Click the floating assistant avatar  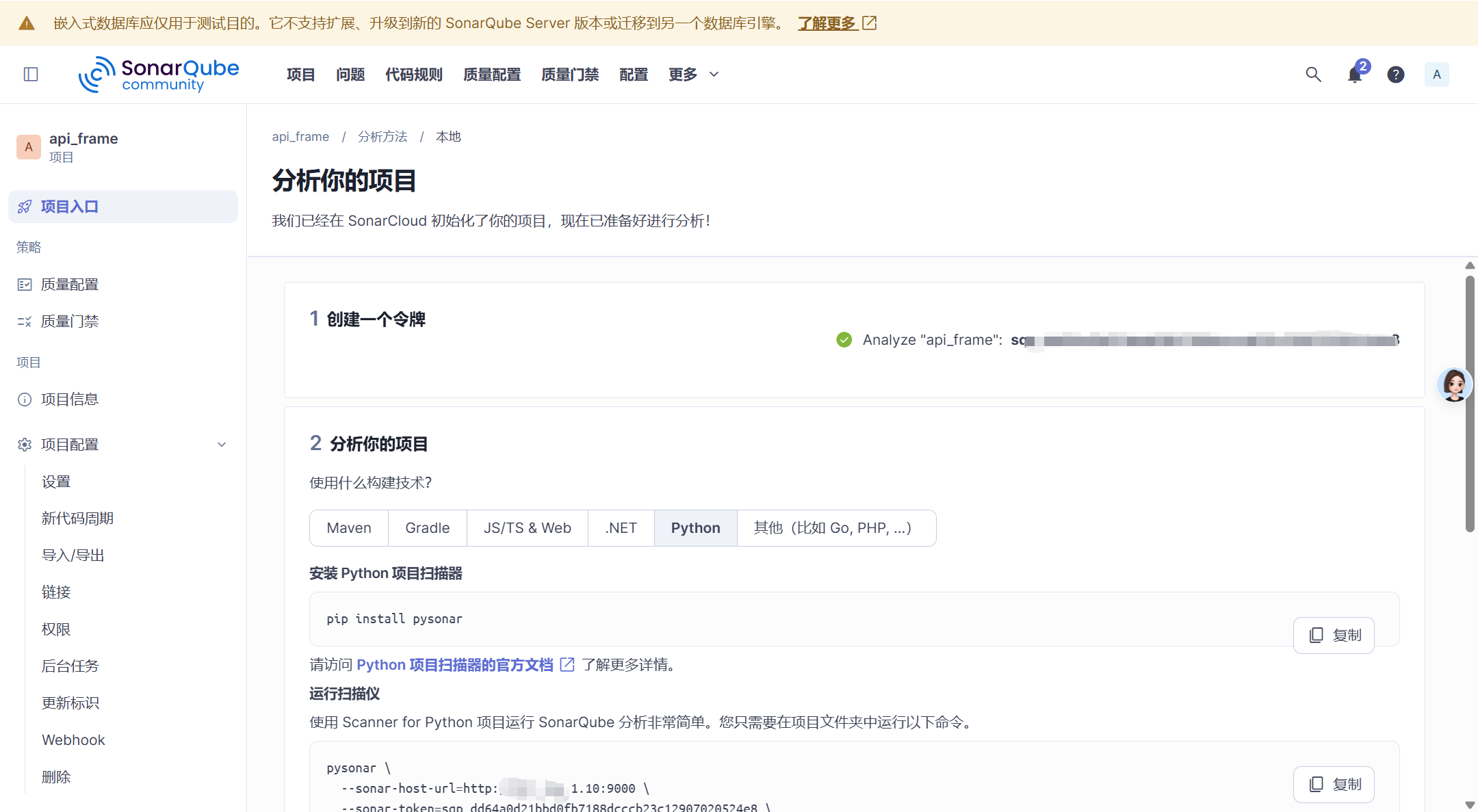(x=1454, y=384)
